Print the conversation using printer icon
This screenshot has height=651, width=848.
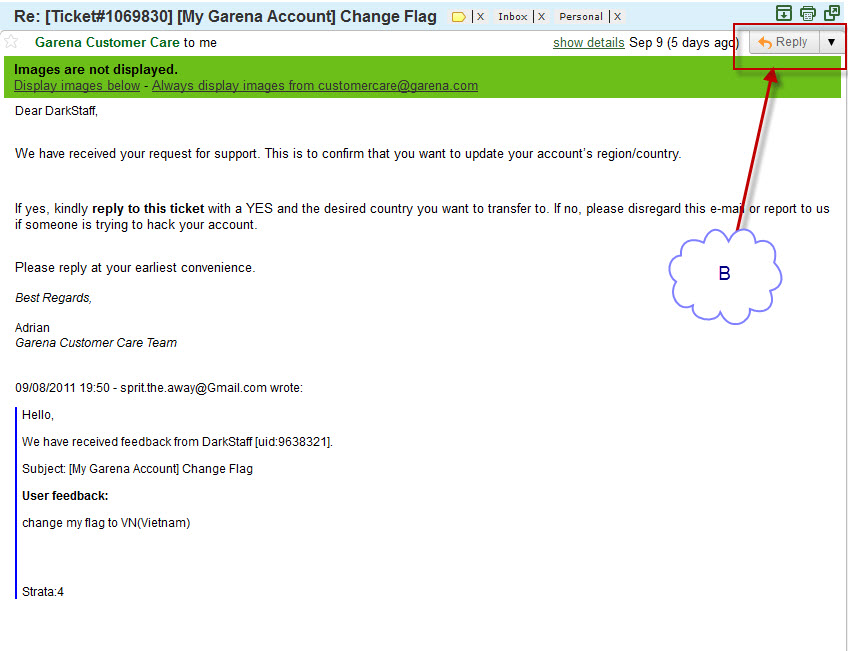click(808, 13)
